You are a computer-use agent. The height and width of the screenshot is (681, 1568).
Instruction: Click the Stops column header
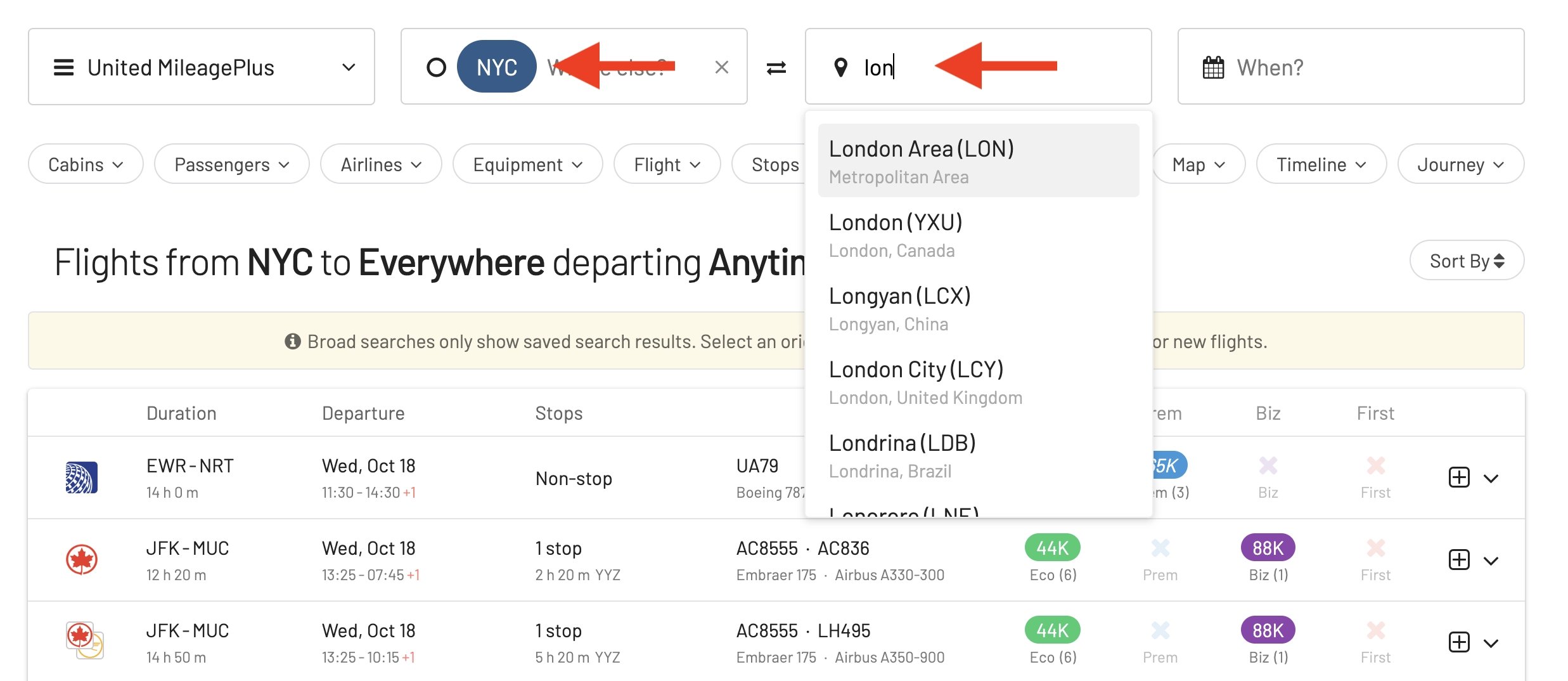(558, 413)
